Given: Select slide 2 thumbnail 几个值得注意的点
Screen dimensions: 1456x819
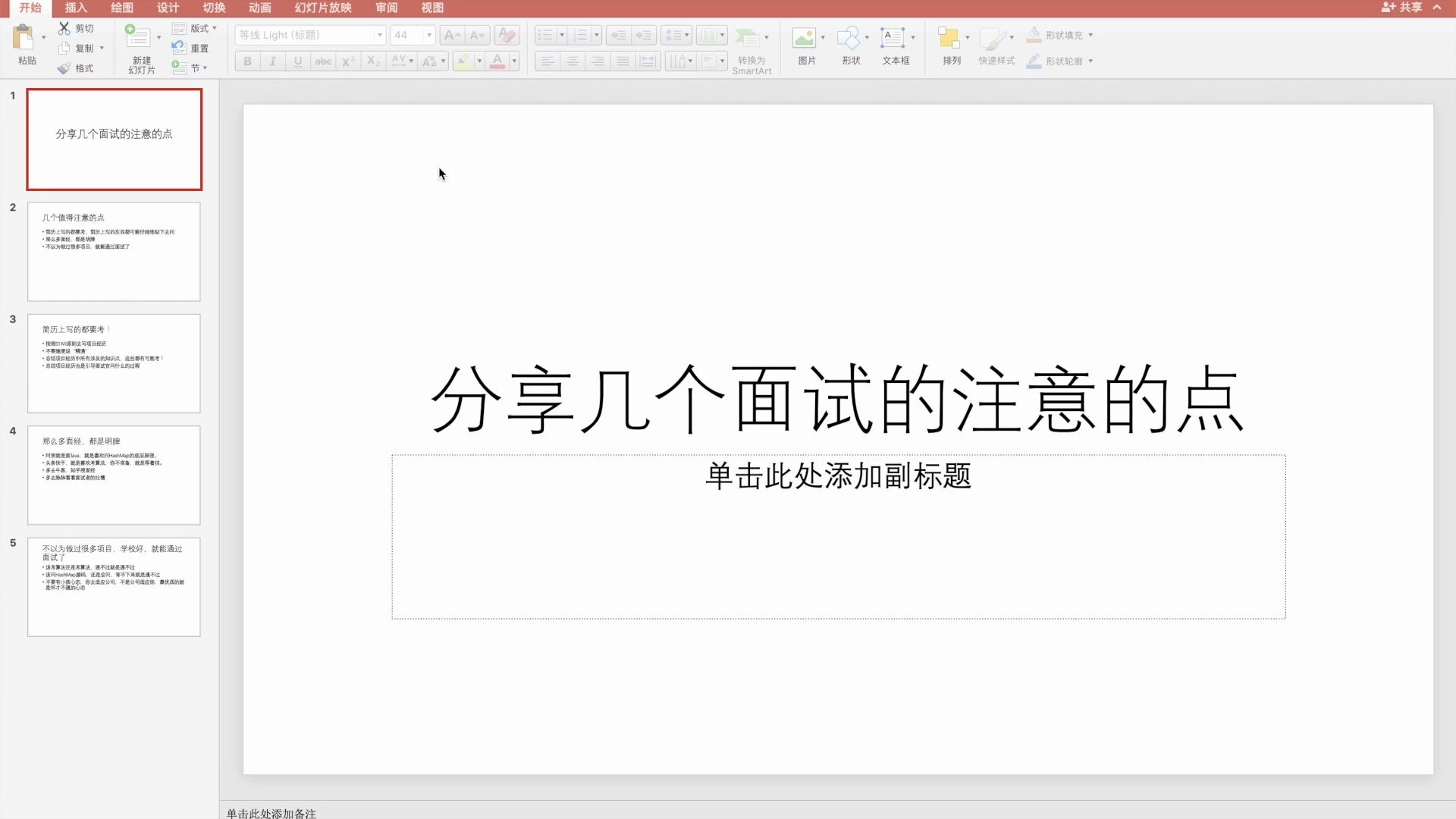Looking at the screenshot, I should tap(114, 251).
